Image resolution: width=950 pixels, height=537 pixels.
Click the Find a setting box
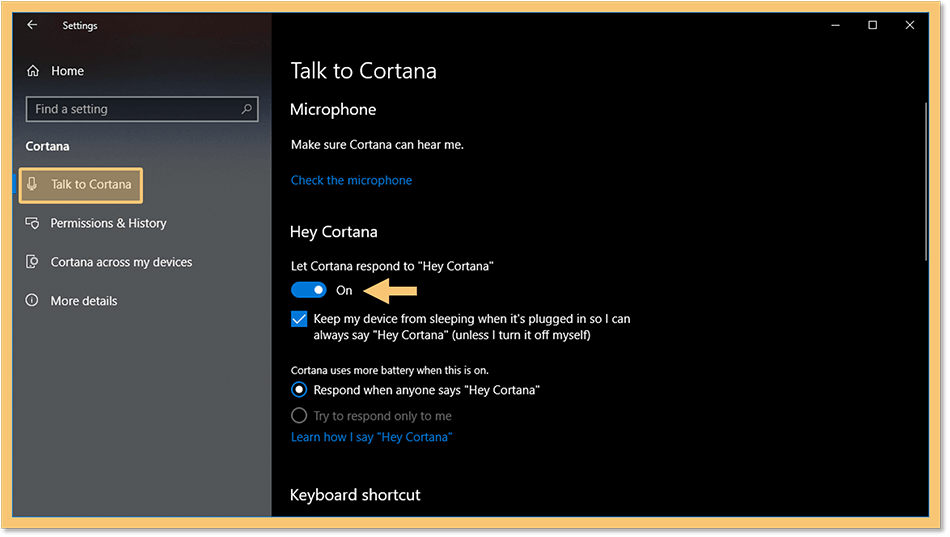click(x=142, y=109)
